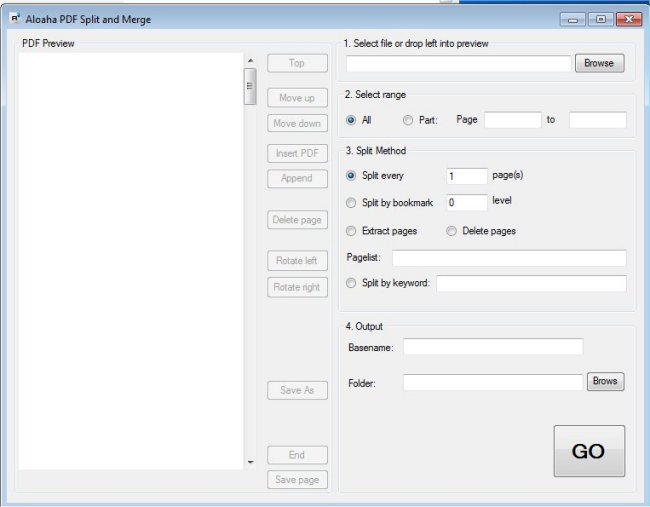650x507 pixels.
Task: Minimize the Aloaha PDF window
Action: 573,19
